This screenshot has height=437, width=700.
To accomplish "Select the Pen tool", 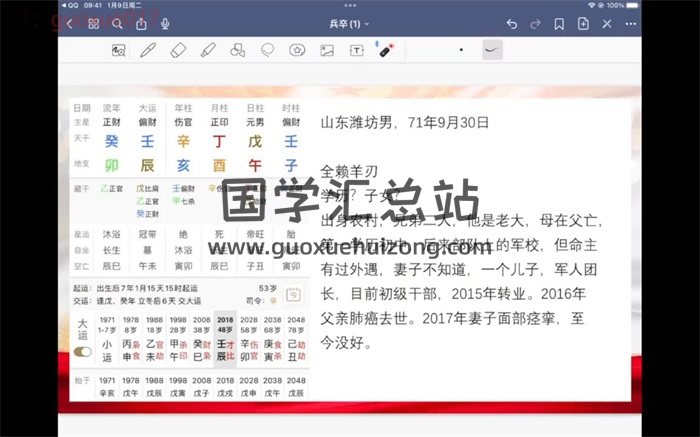I will 148,49.
